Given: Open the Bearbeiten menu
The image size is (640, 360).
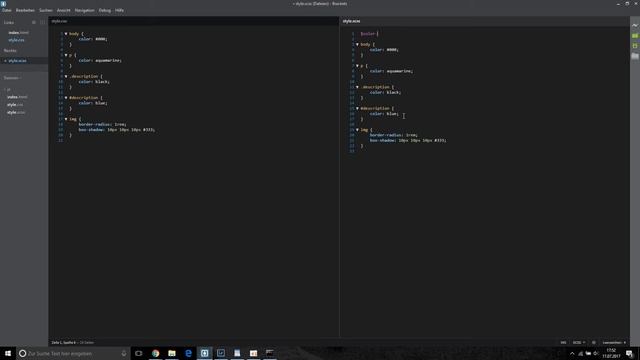Looking at the screenshot, I should tap(25, 10).
